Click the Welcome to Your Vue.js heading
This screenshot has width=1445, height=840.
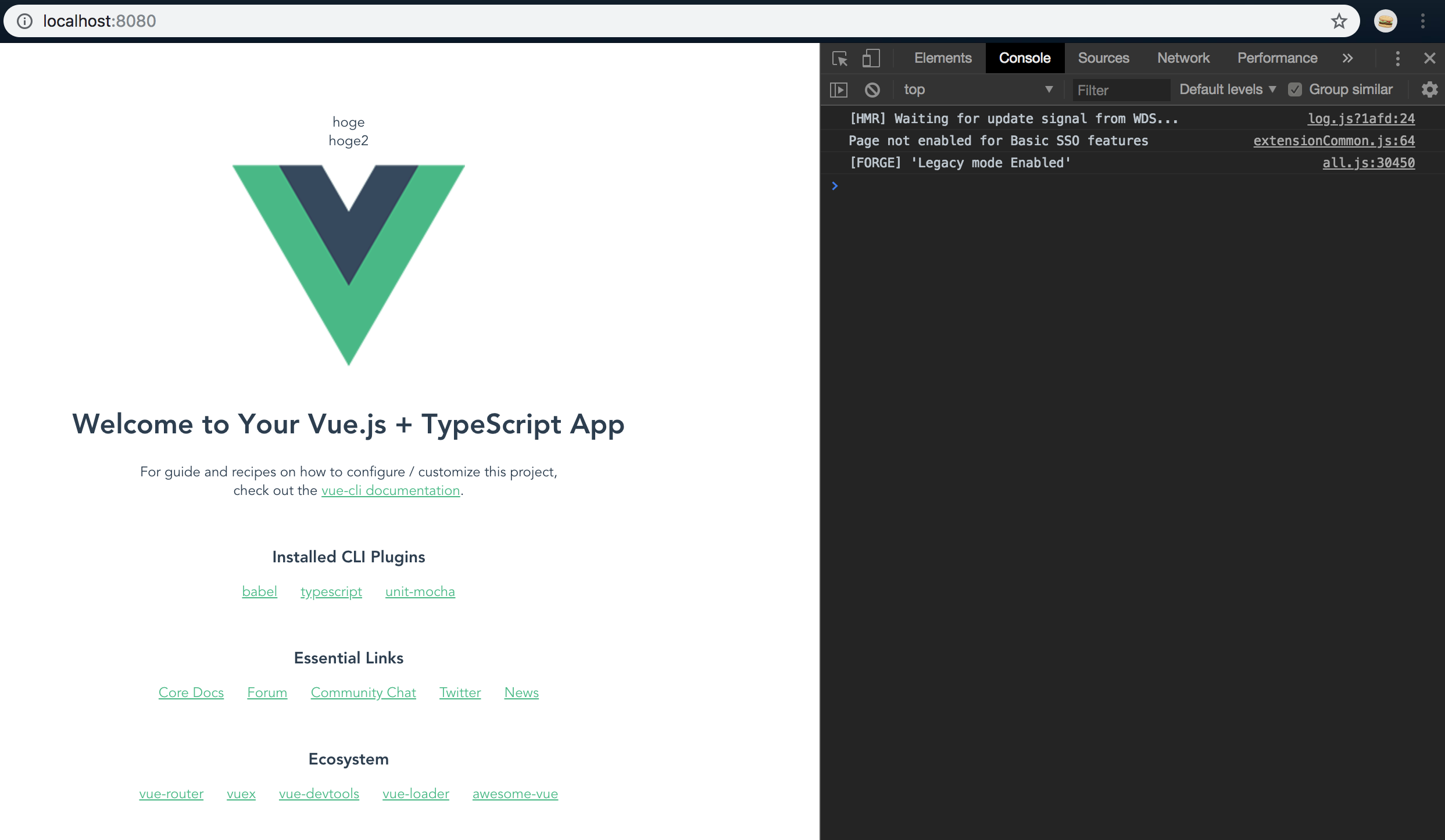coord(349,424)
